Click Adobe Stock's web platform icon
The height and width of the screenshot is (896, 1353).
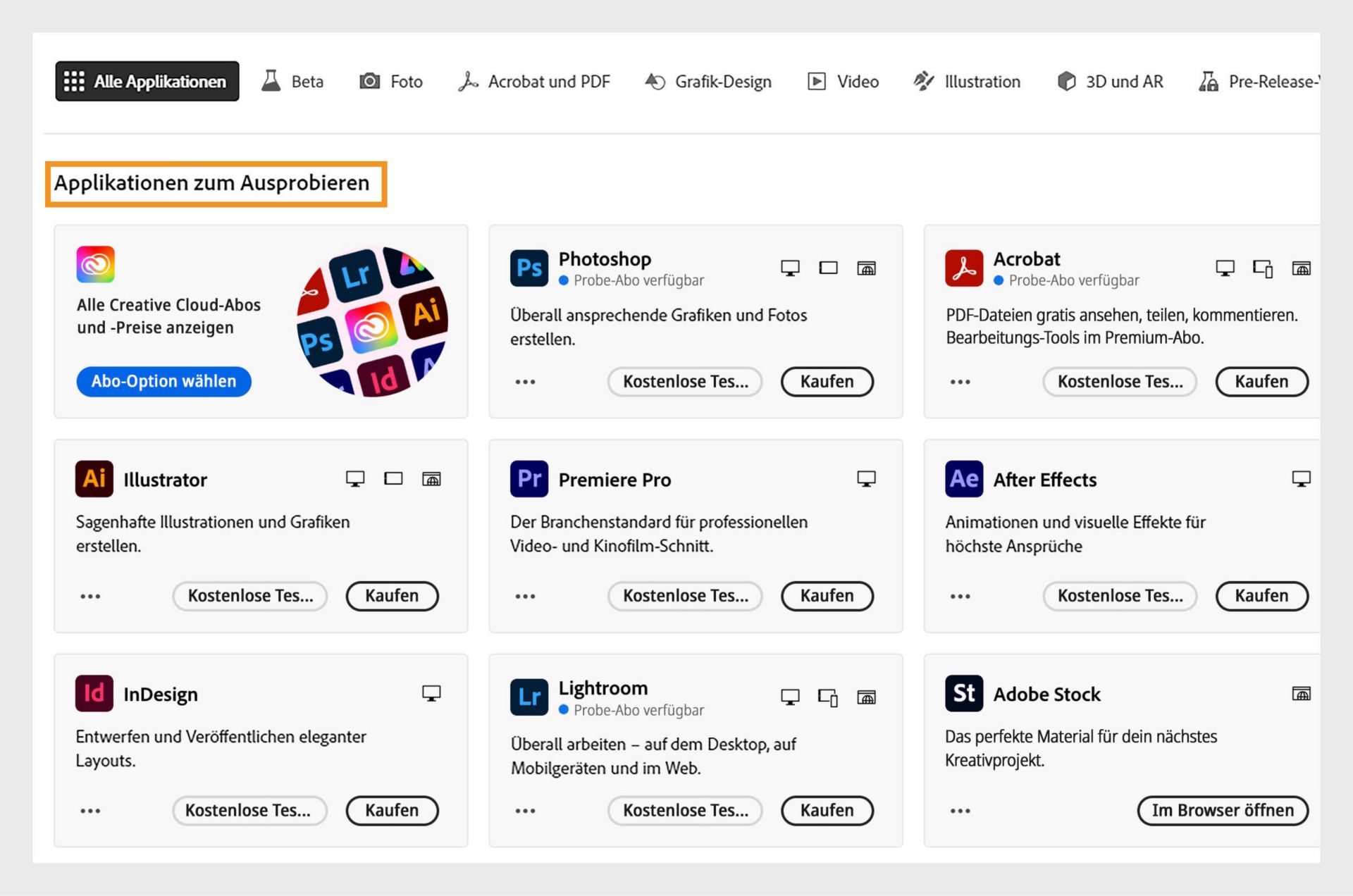[1301, 694]
